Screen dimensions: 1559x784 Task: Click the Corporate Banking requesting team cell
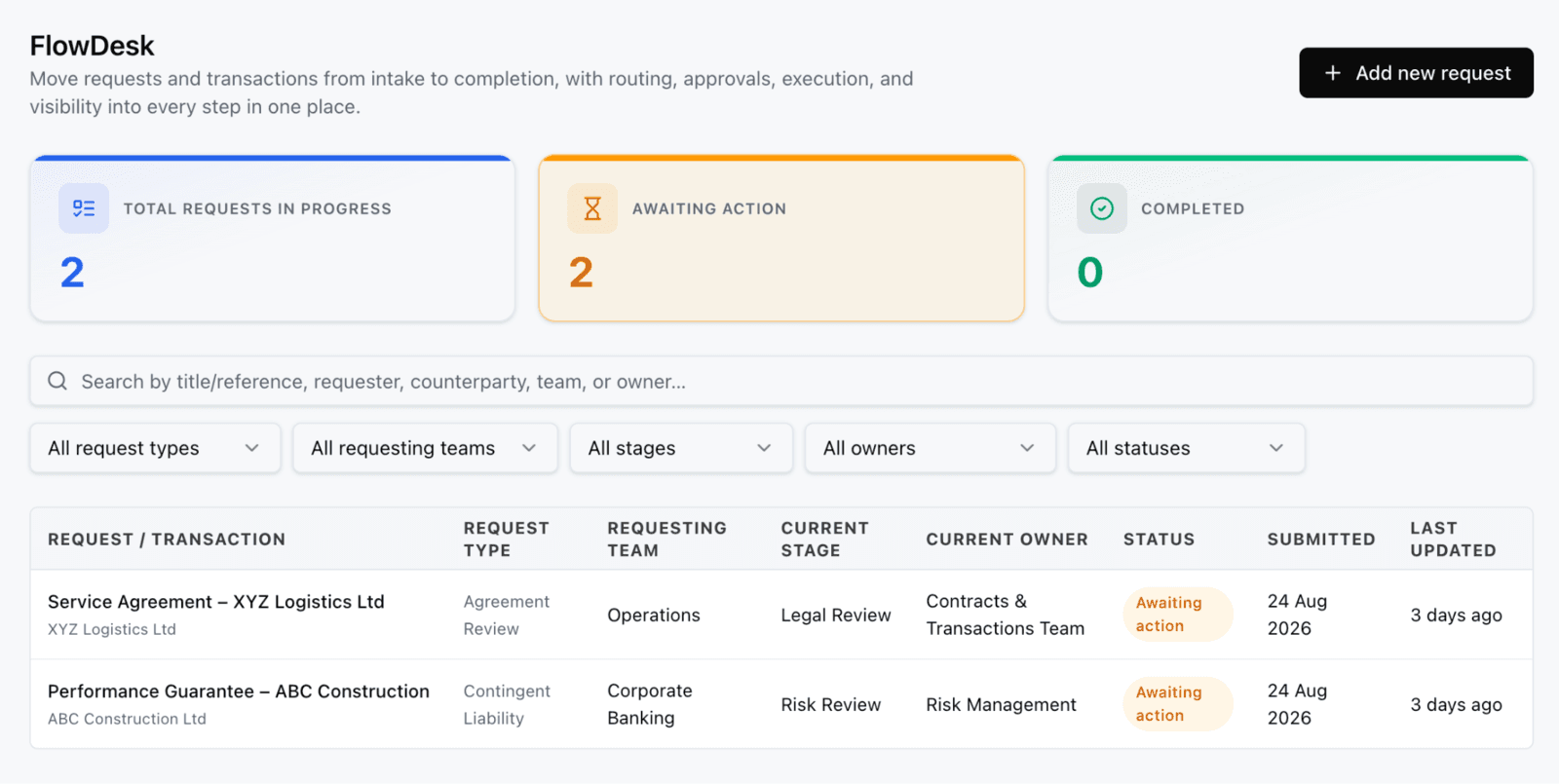[650, 704]
